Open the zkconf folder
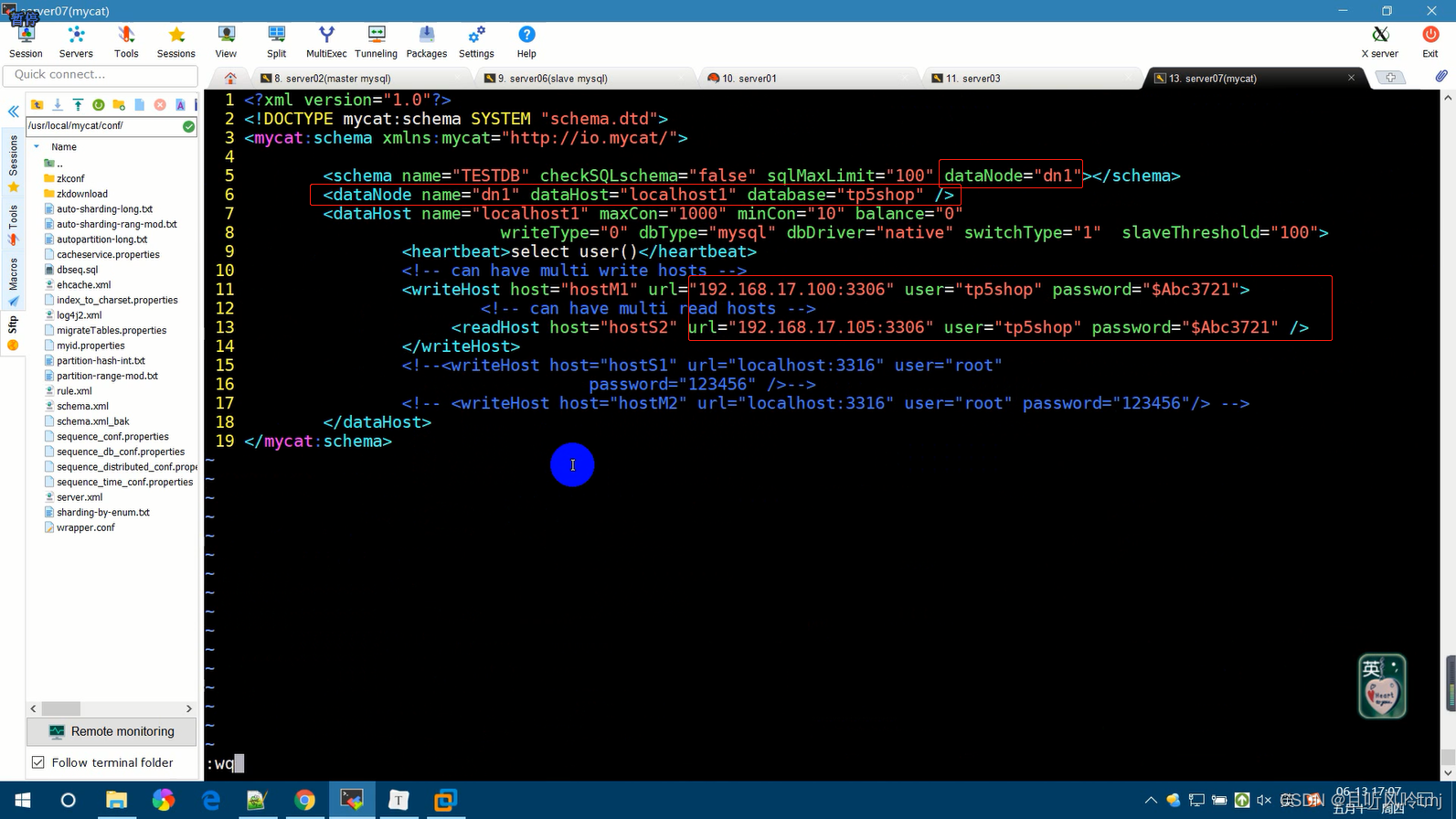The image size is (1456, 819). (70, 178)
